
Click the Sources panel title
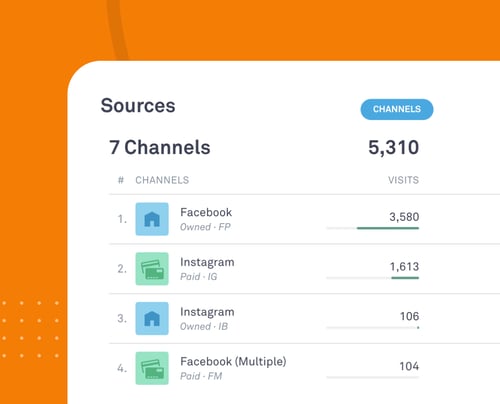coord(138,106)
